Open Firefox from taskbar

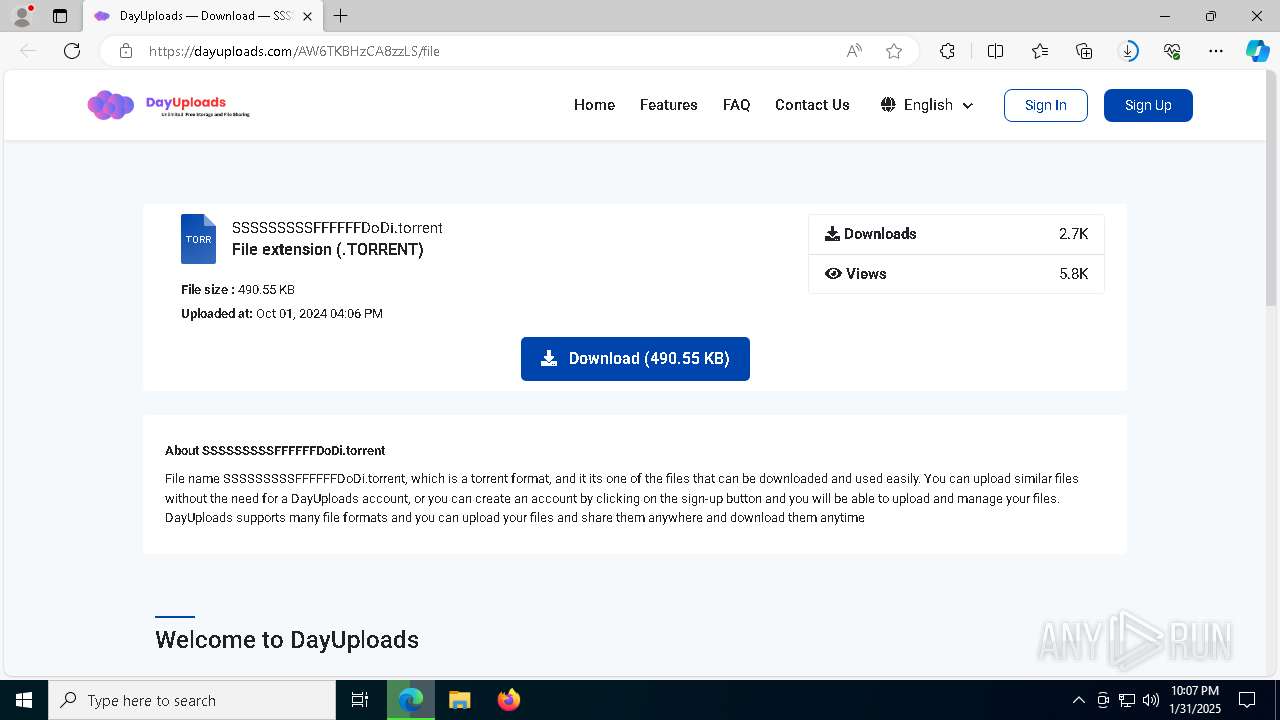tap(509, 700)
